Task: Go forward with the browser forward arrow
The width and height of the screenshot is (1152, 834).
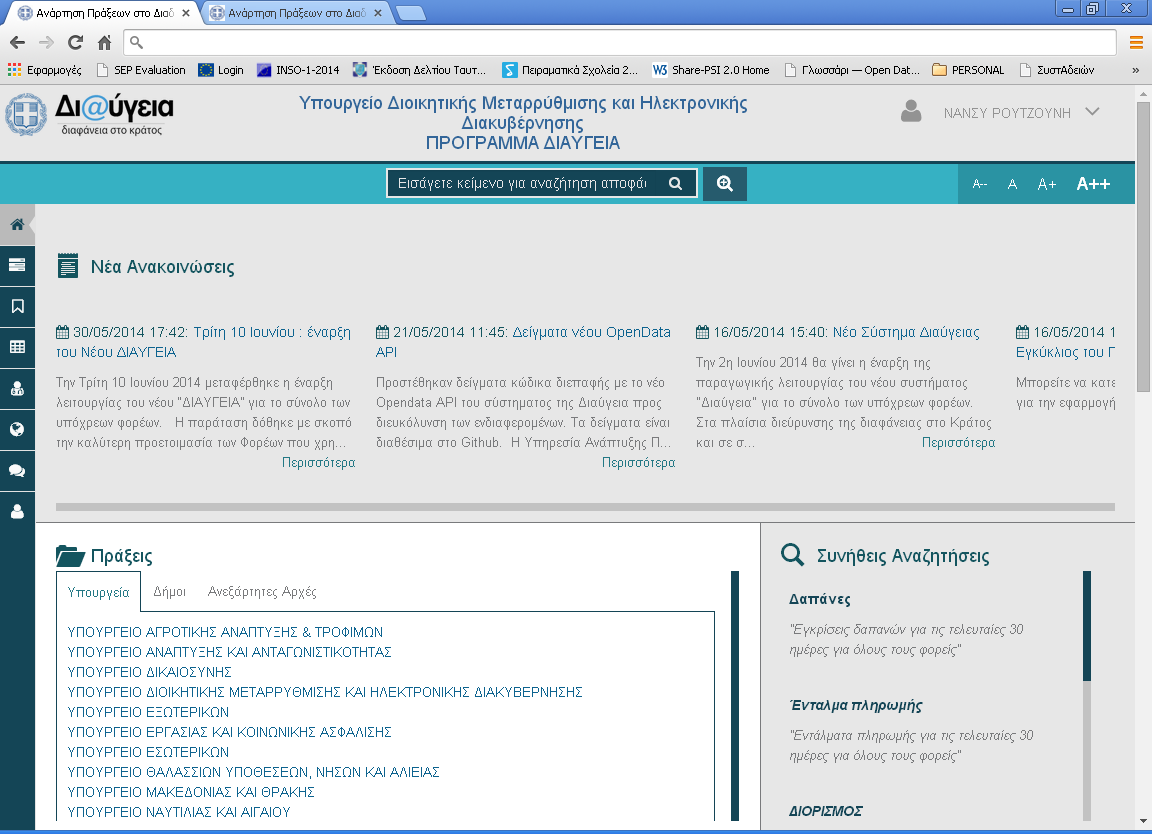Action: click(x=46, y=43)
